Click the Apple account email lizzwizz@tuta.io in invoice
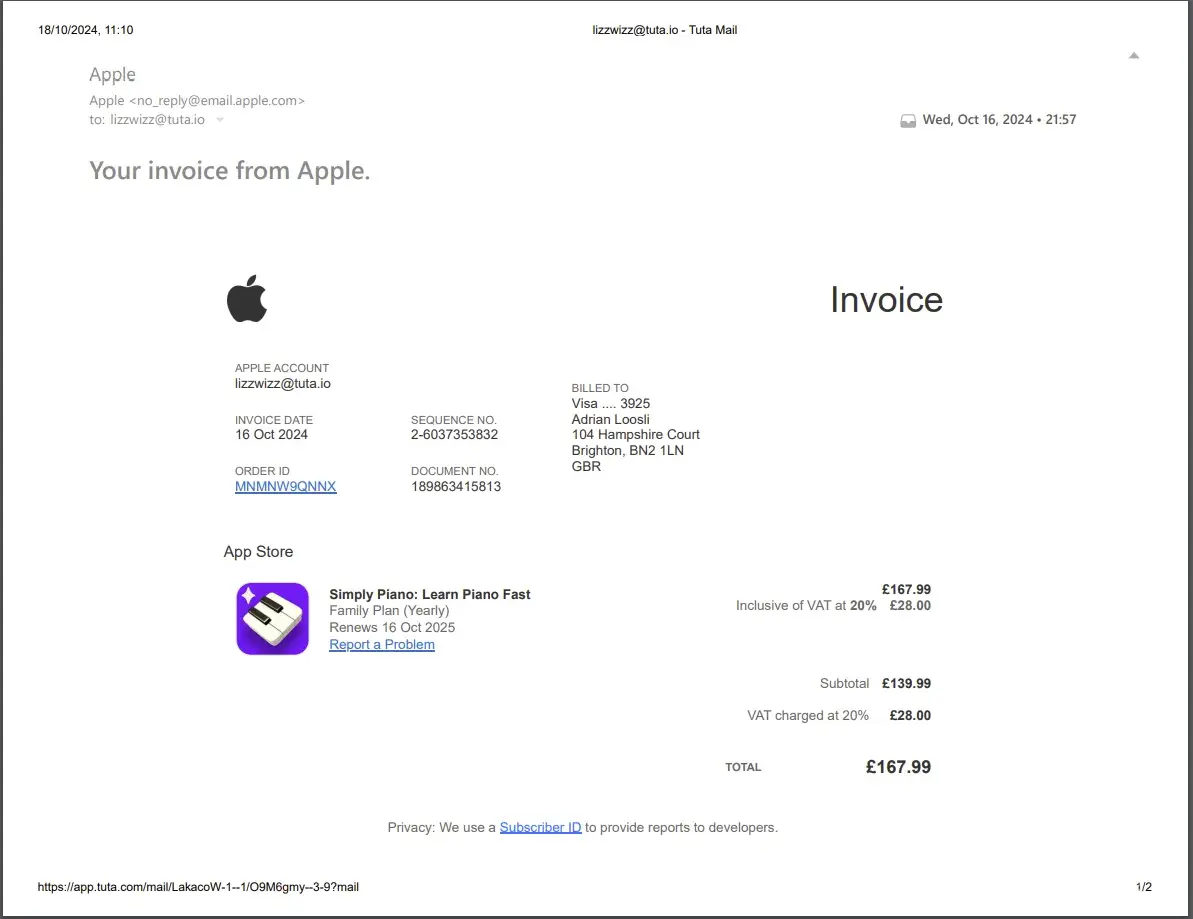This screenshot has height=919, width=1193. pyautogui.click(x=282, y=383)
